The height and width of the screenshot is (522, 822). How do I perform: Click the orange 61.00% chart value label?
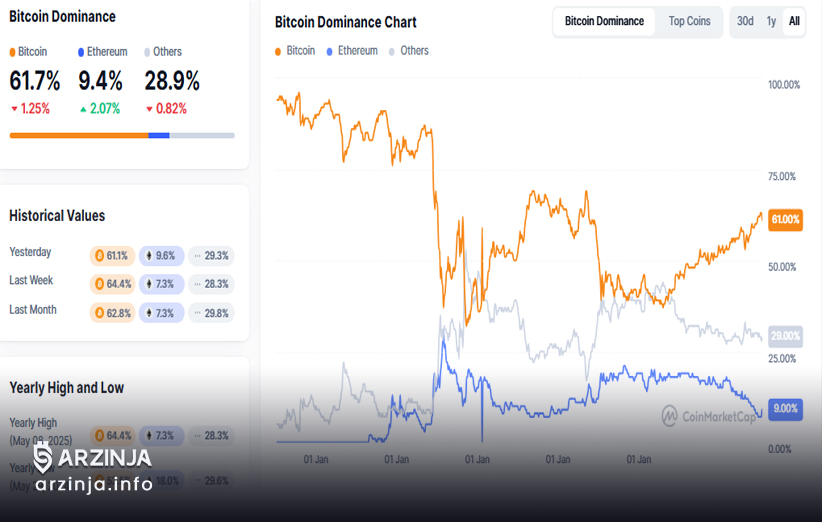785,220
